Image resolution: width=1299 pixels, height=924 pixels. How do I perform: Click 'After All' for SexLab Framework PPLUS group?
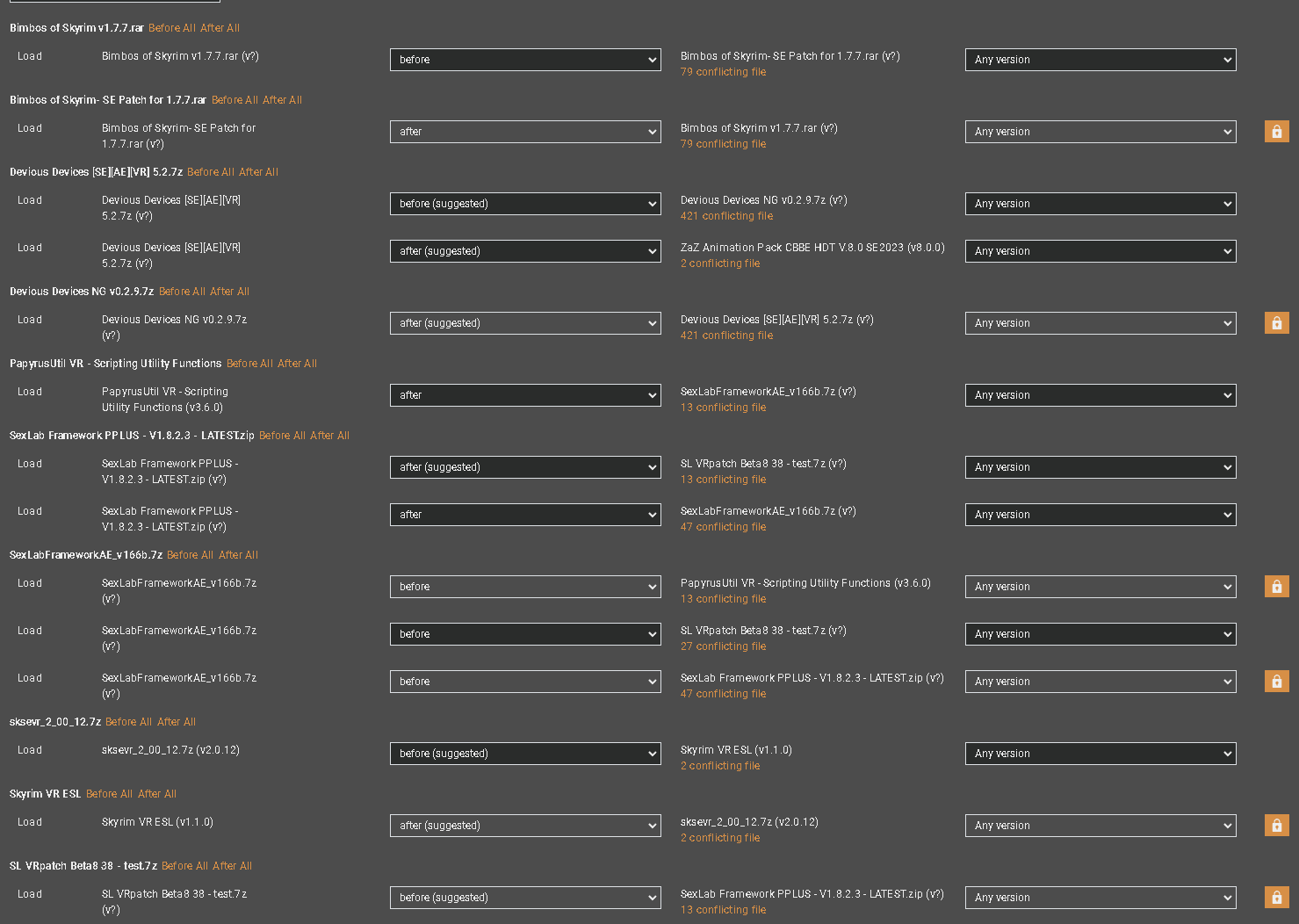pyautogui.click(x=329, y=436)
